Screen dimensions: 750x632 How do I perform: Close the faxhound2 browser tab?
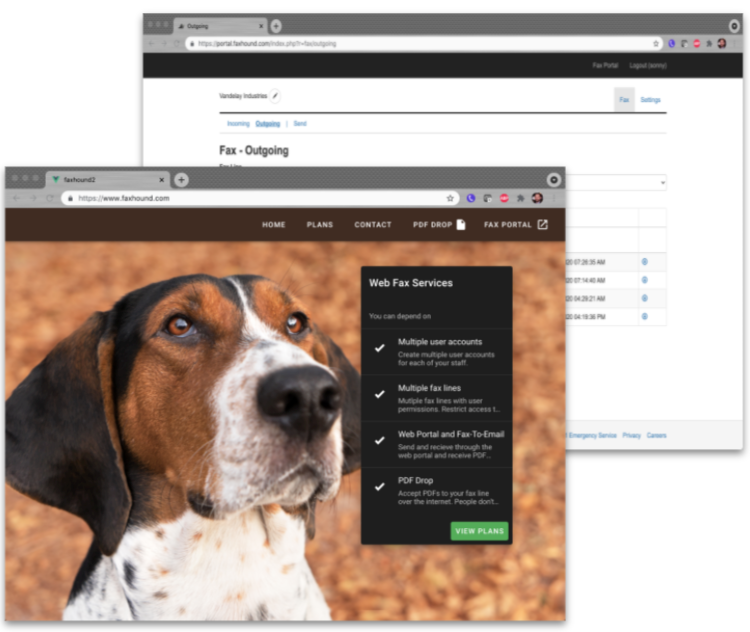(x=162, y=180)
